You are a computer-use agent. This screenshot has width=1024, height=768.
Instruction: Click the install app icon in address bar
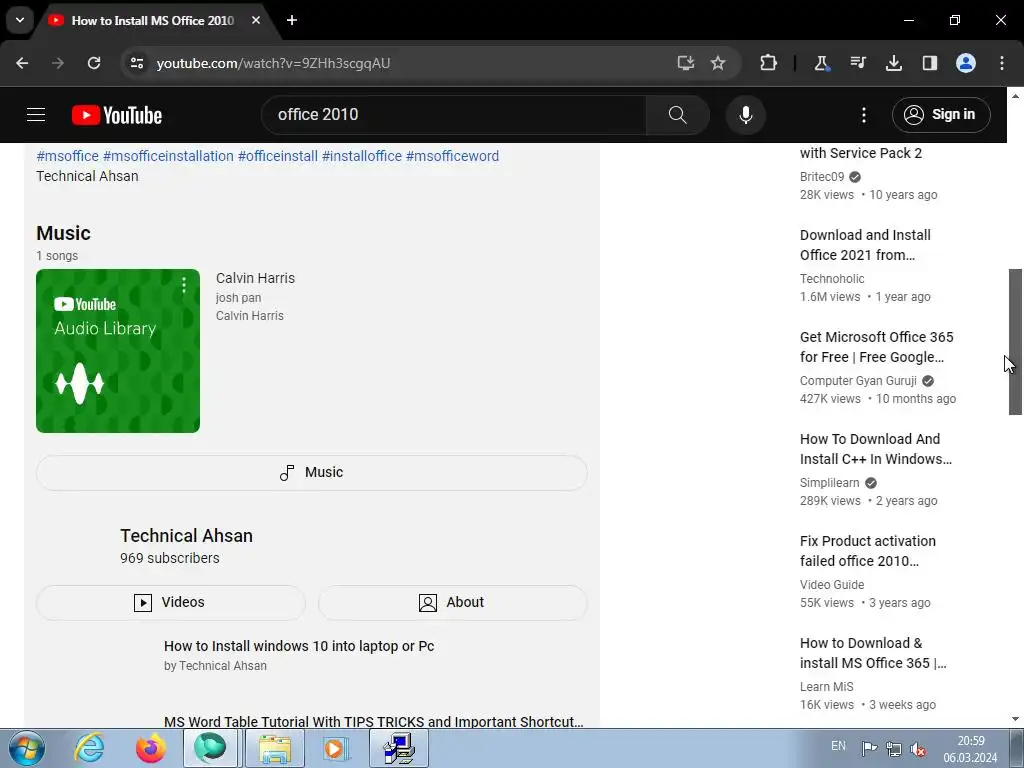685,63
